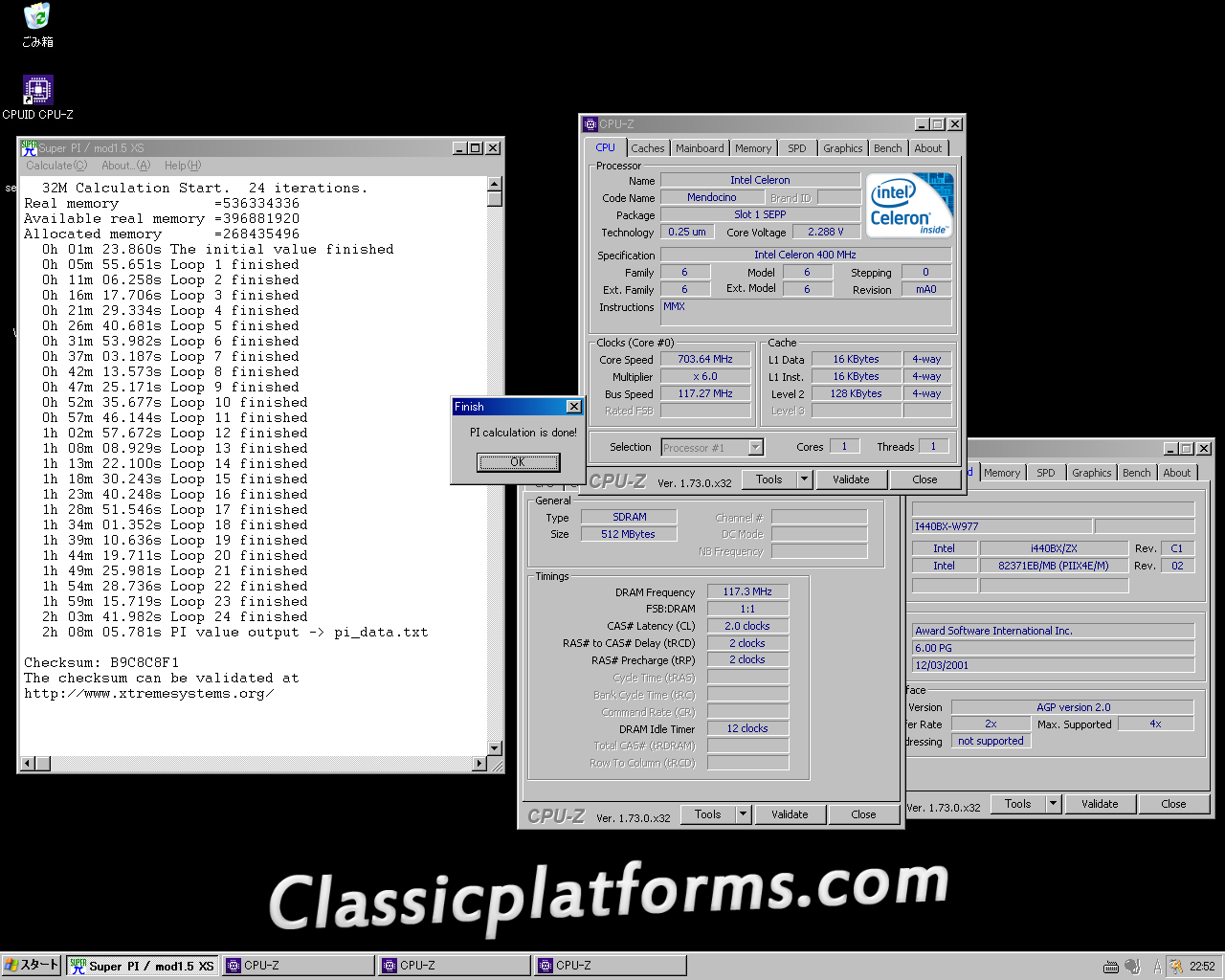Click Validate in mainboard CPU-Z window
The height and width of the screenshot is (980, 1225).
(1101, 804)
